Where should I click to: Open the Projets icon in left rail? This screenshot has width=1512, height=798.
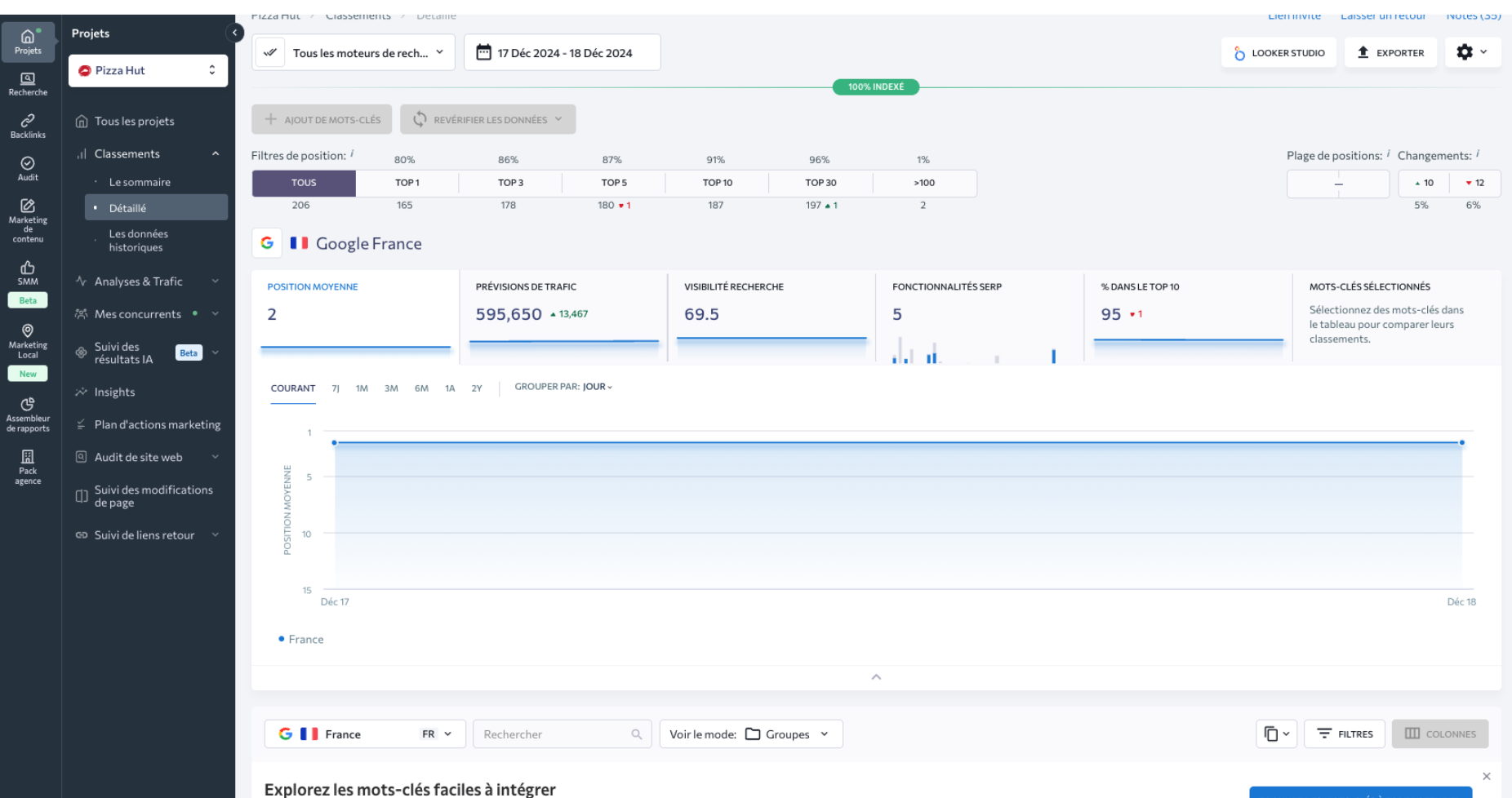point(28,42)
